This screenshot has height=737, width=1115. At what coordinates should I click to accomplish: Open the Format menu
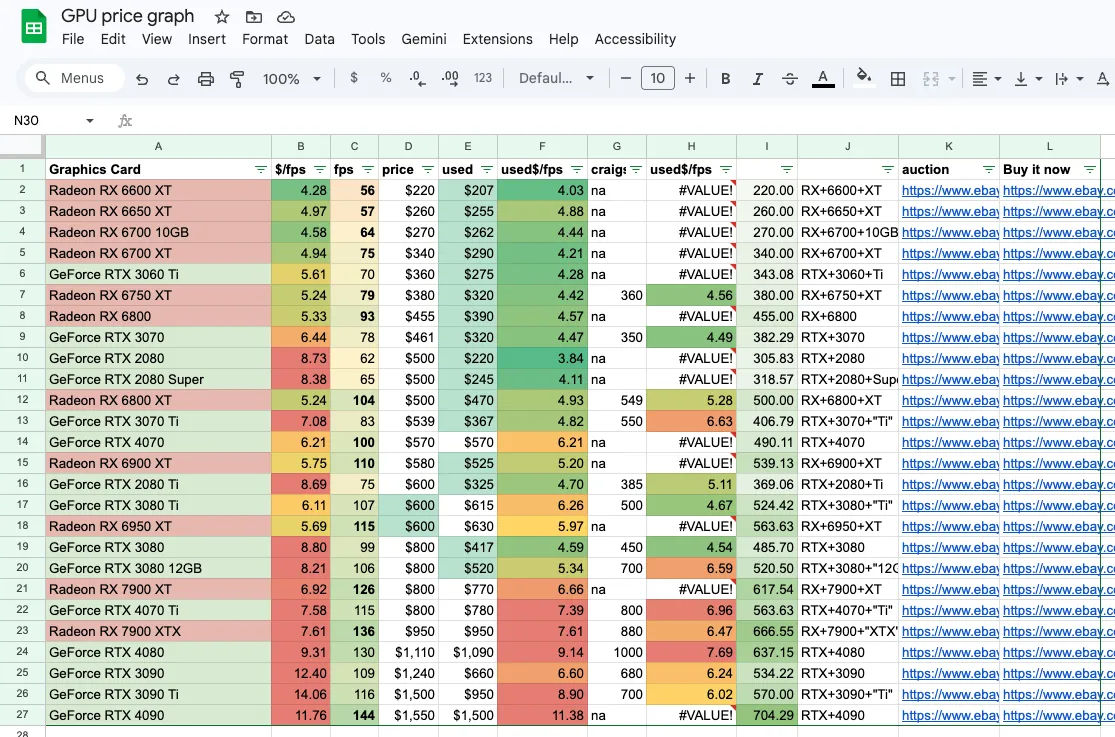[265, 39]
